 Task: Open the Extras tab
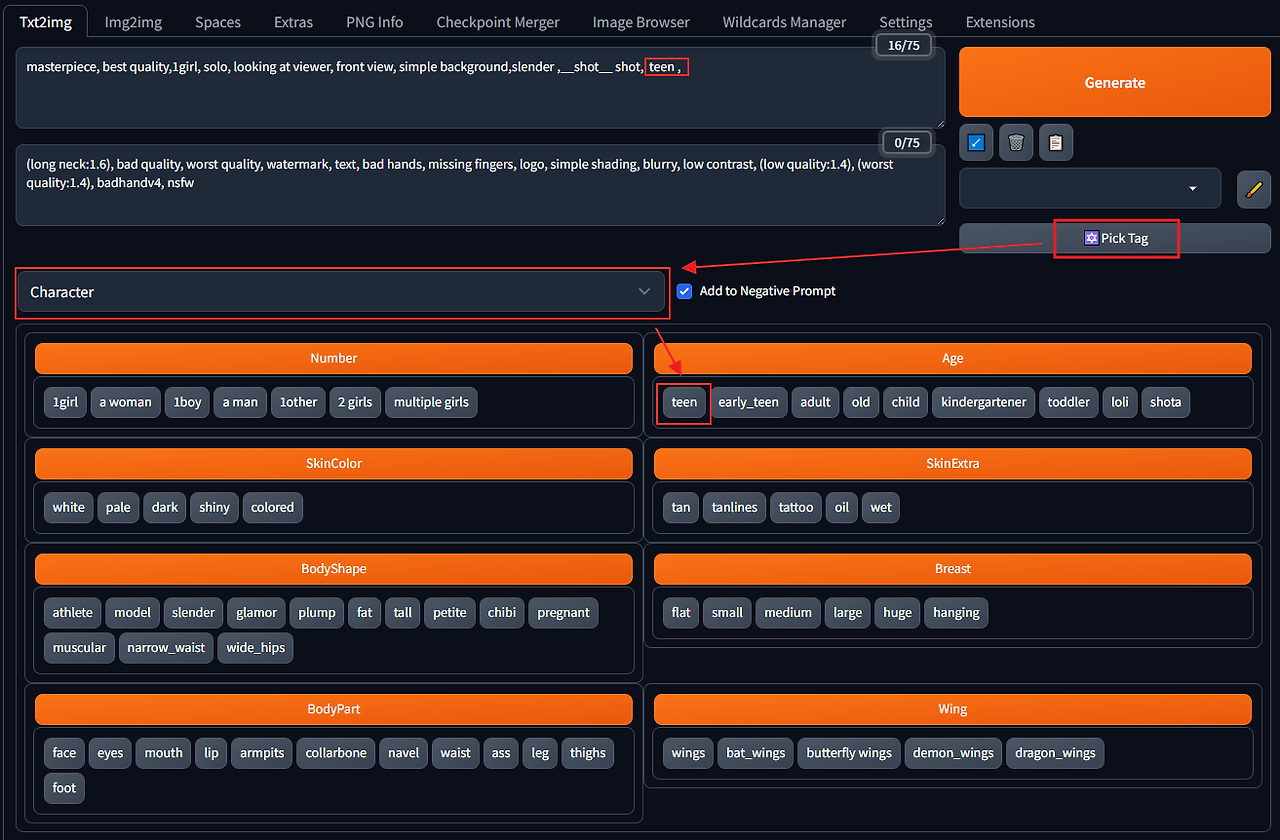tap(293, 22)
